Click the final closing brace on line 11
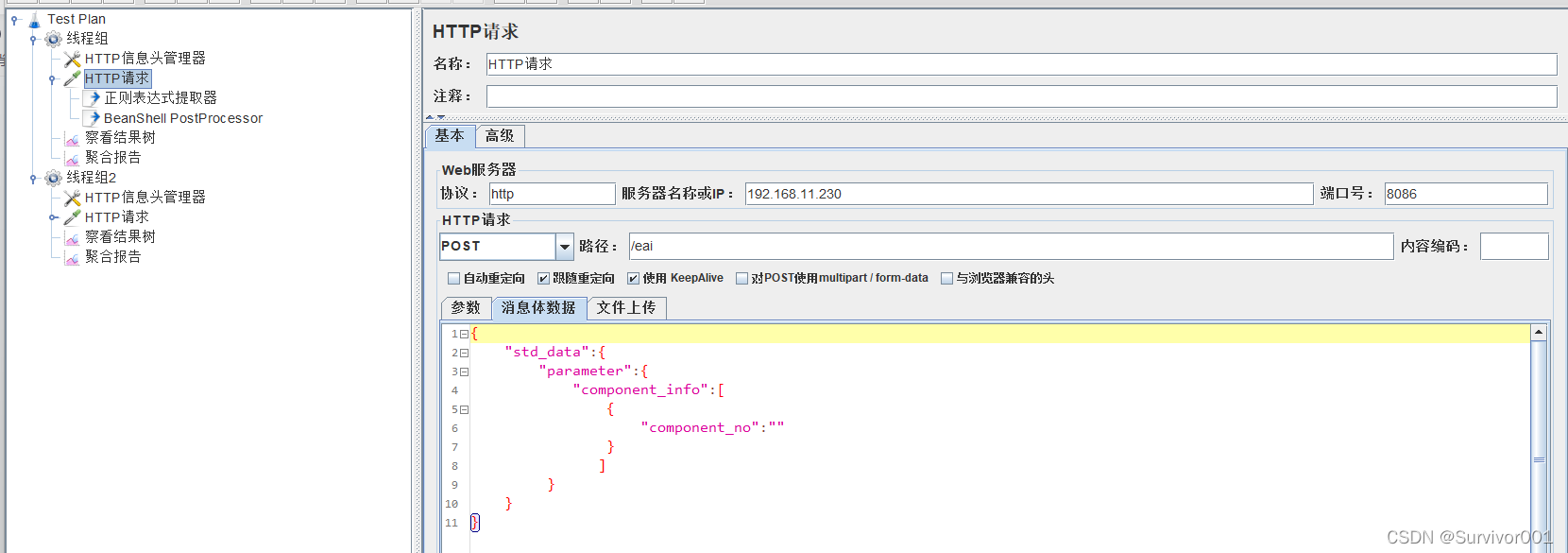 point(474,523)
